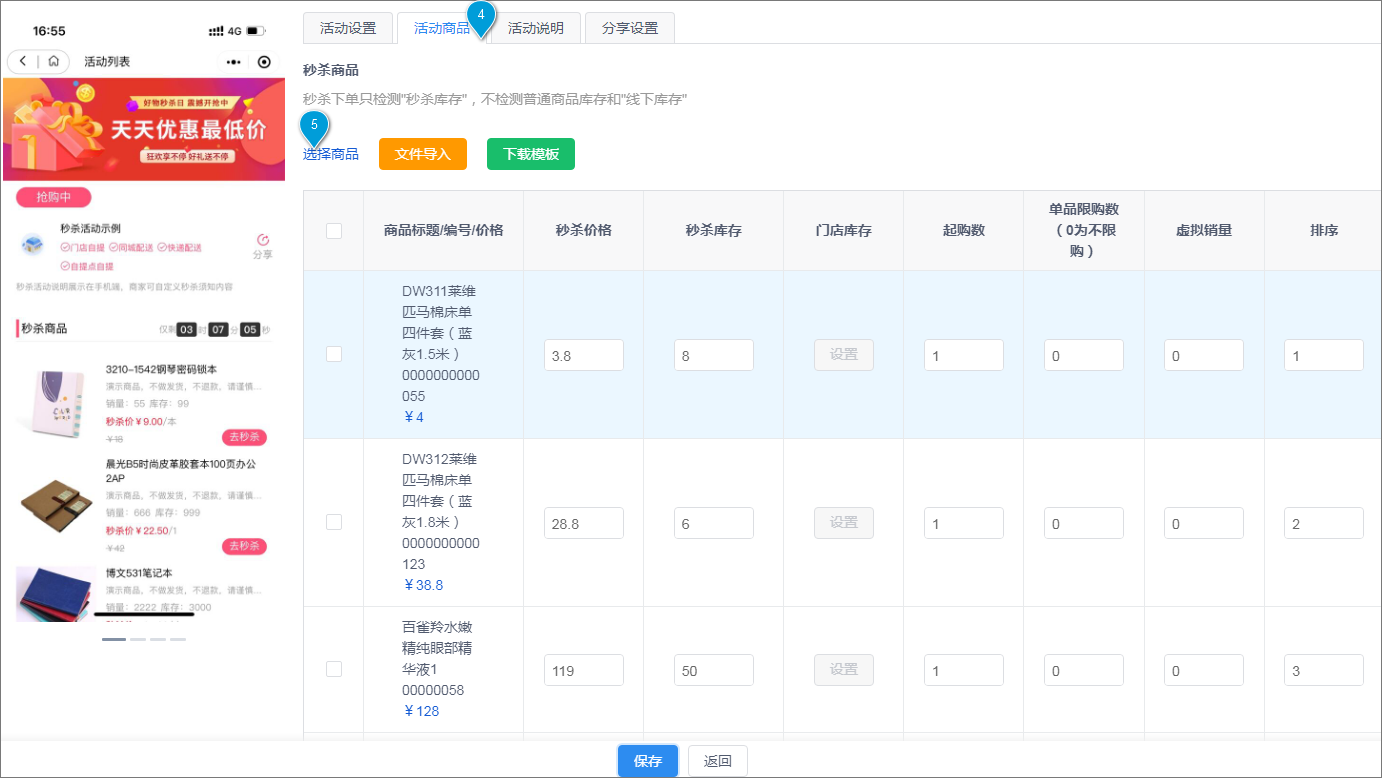Click the orange 文件导入 button
This screenshot has width=1382, height=778.
[x=423, y=154]
